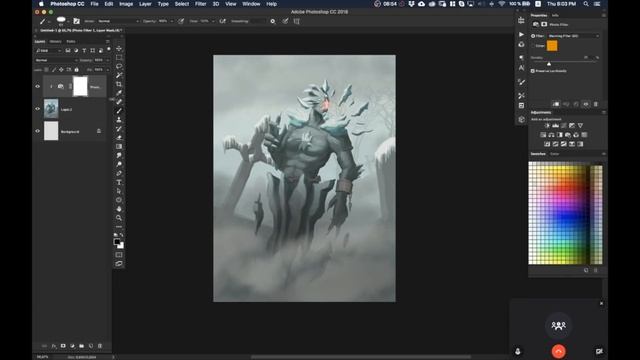
Task: Add a Levels adjustment
Action: coord(555,125)
